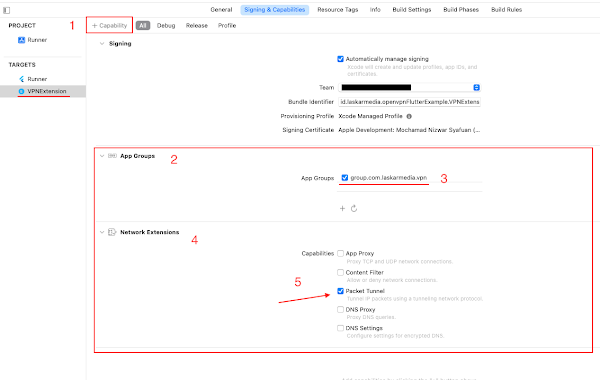
Task: Select Runner under TARGETS
Action: (37, 79)
